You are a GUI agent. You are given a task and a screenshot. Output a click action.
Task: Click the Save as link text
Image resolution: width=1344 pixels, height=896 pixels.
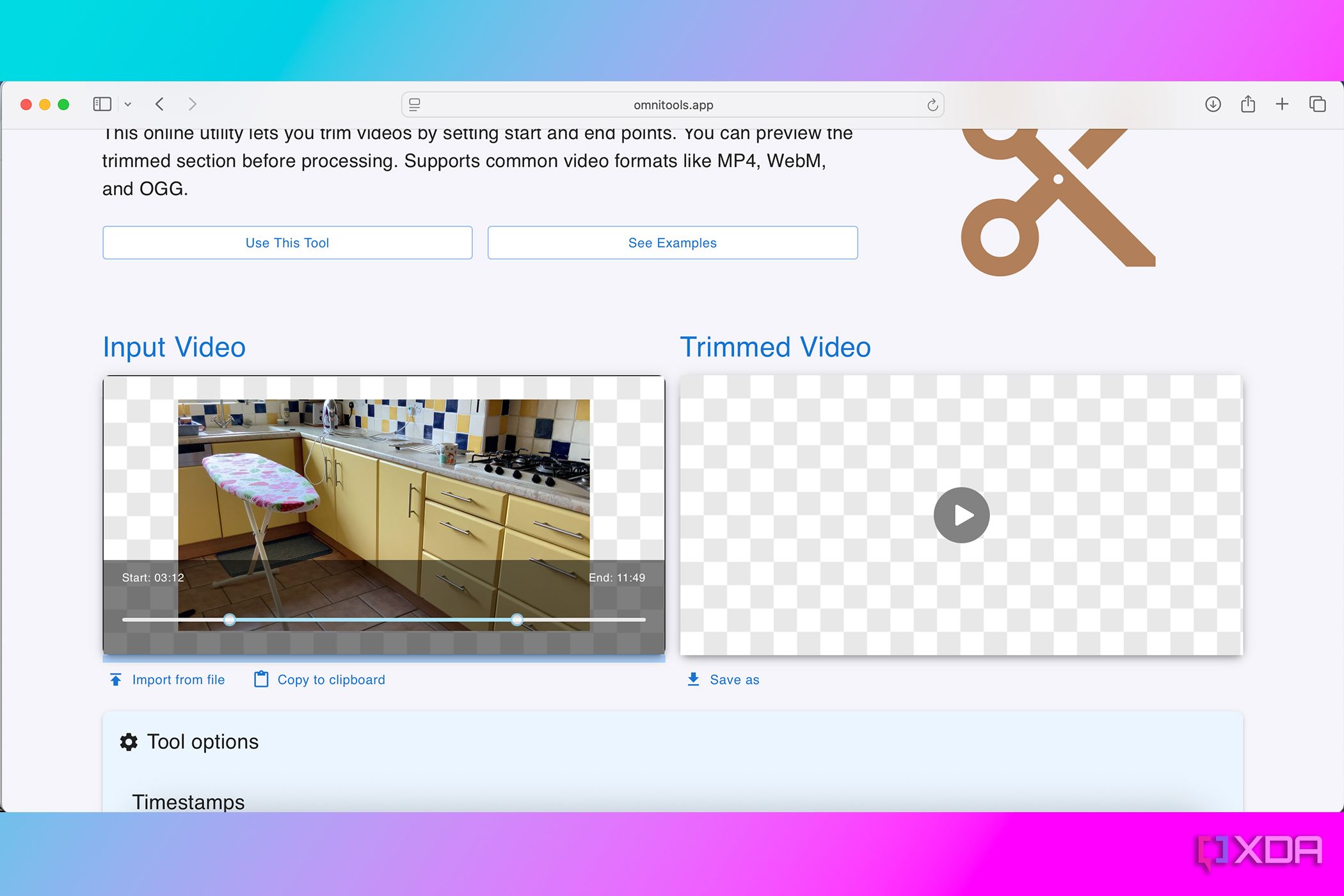[735, 680]
